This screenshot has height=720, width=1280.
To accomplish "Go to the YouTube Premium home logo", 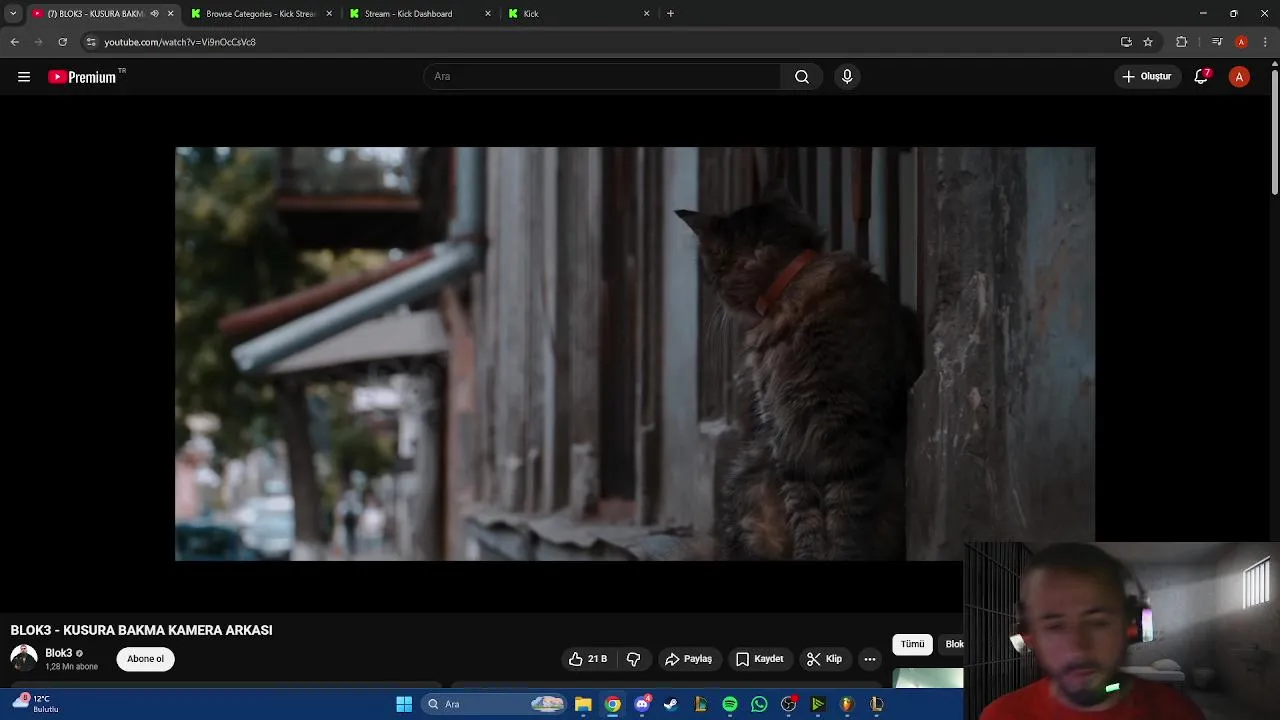I will pyautogui.click(x=82, y=77).
